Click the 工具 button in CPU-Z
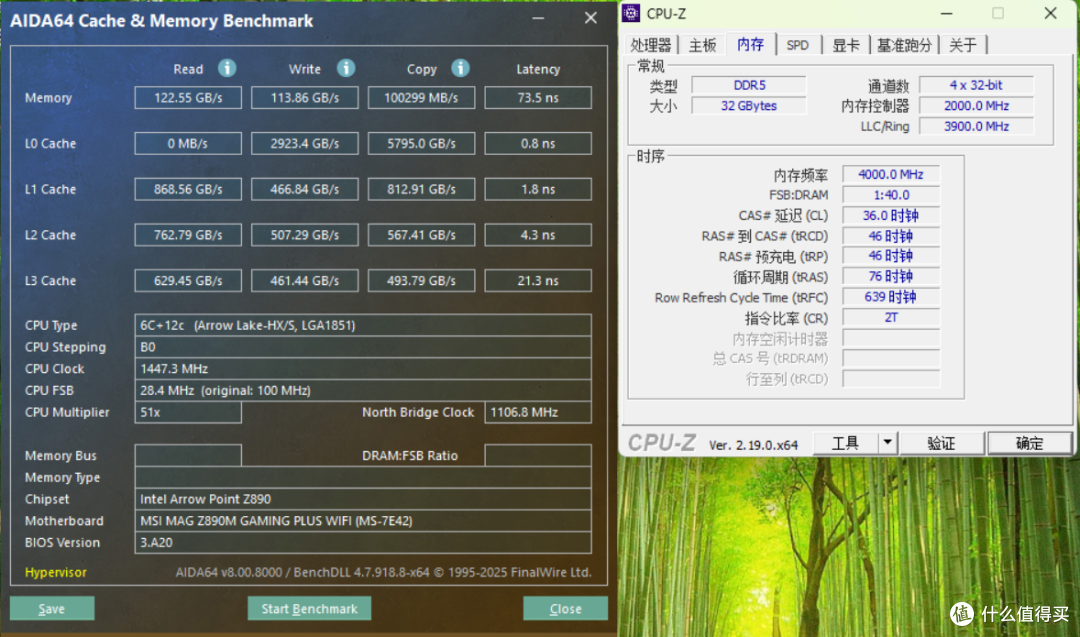The width and height of the screenshot is (1080, 637). coord(846,443)
